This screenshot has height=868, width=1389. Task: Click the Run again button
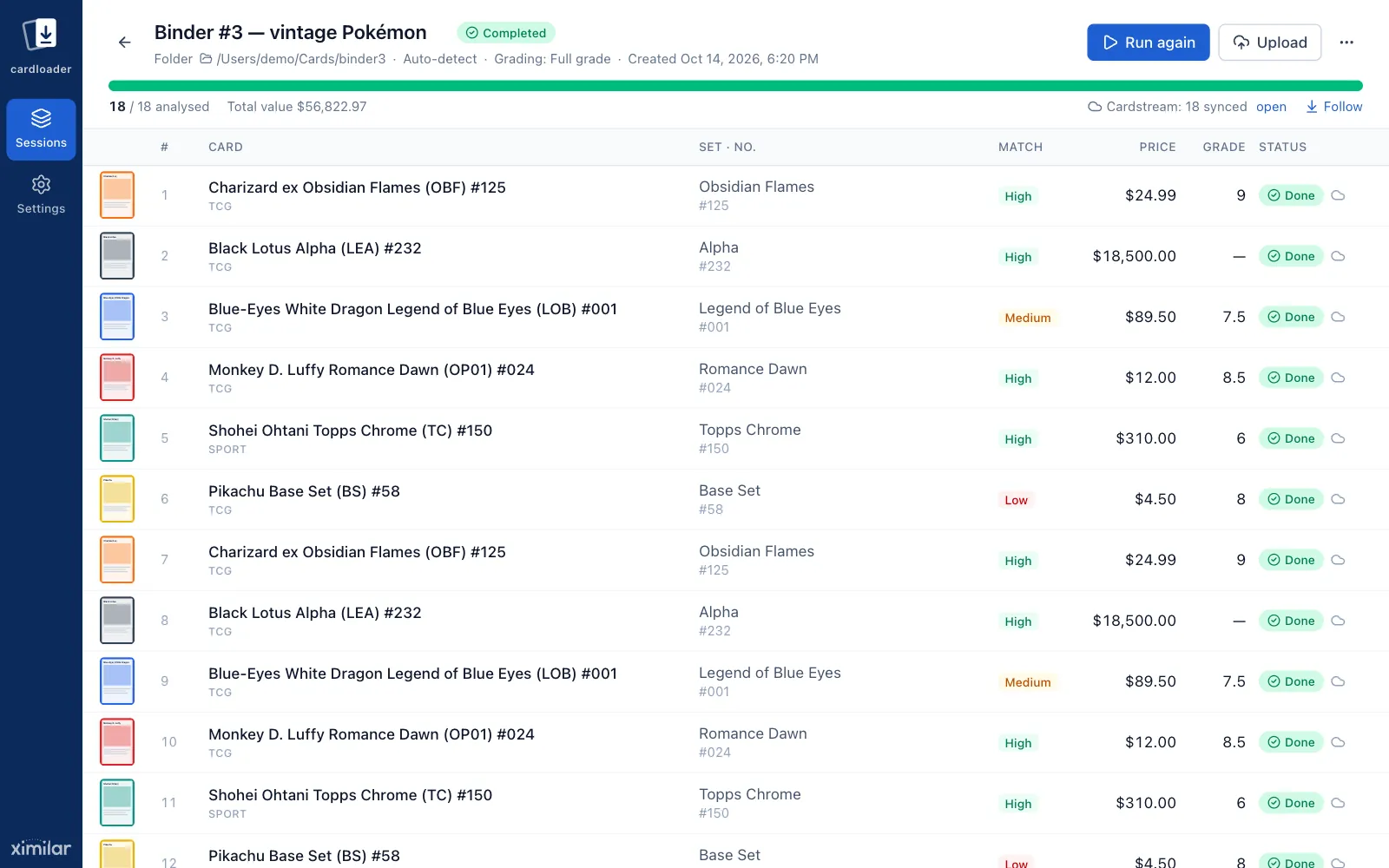coord(1148,43)
